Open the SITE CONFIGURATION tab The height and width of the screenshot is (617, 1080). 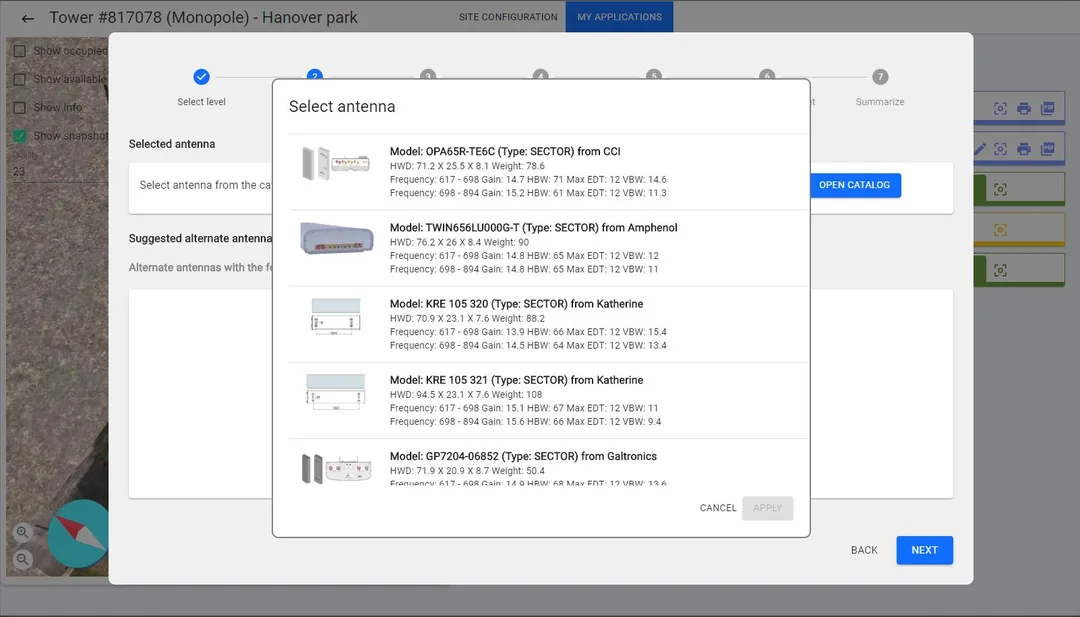coord(508,17)
